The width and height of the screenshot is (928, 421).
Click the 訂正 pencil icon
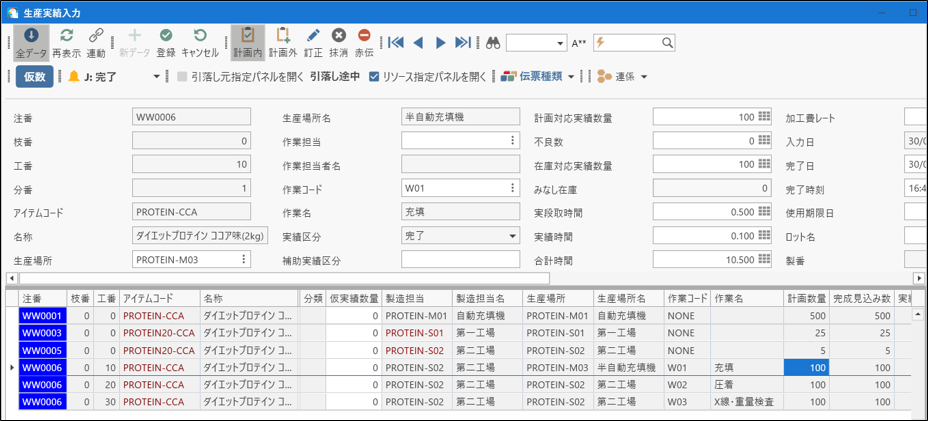pos(313,37)
